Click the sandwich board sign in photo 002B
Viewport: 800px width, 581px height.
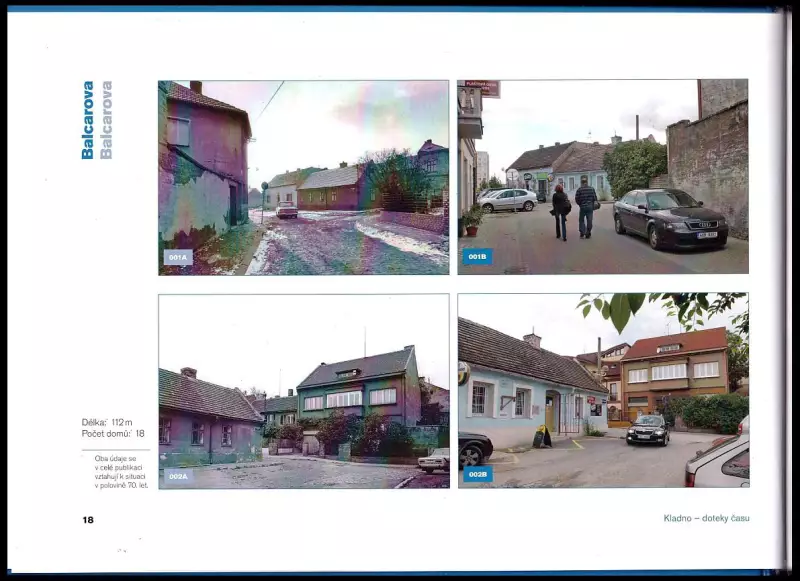click(x=541, y=437)
